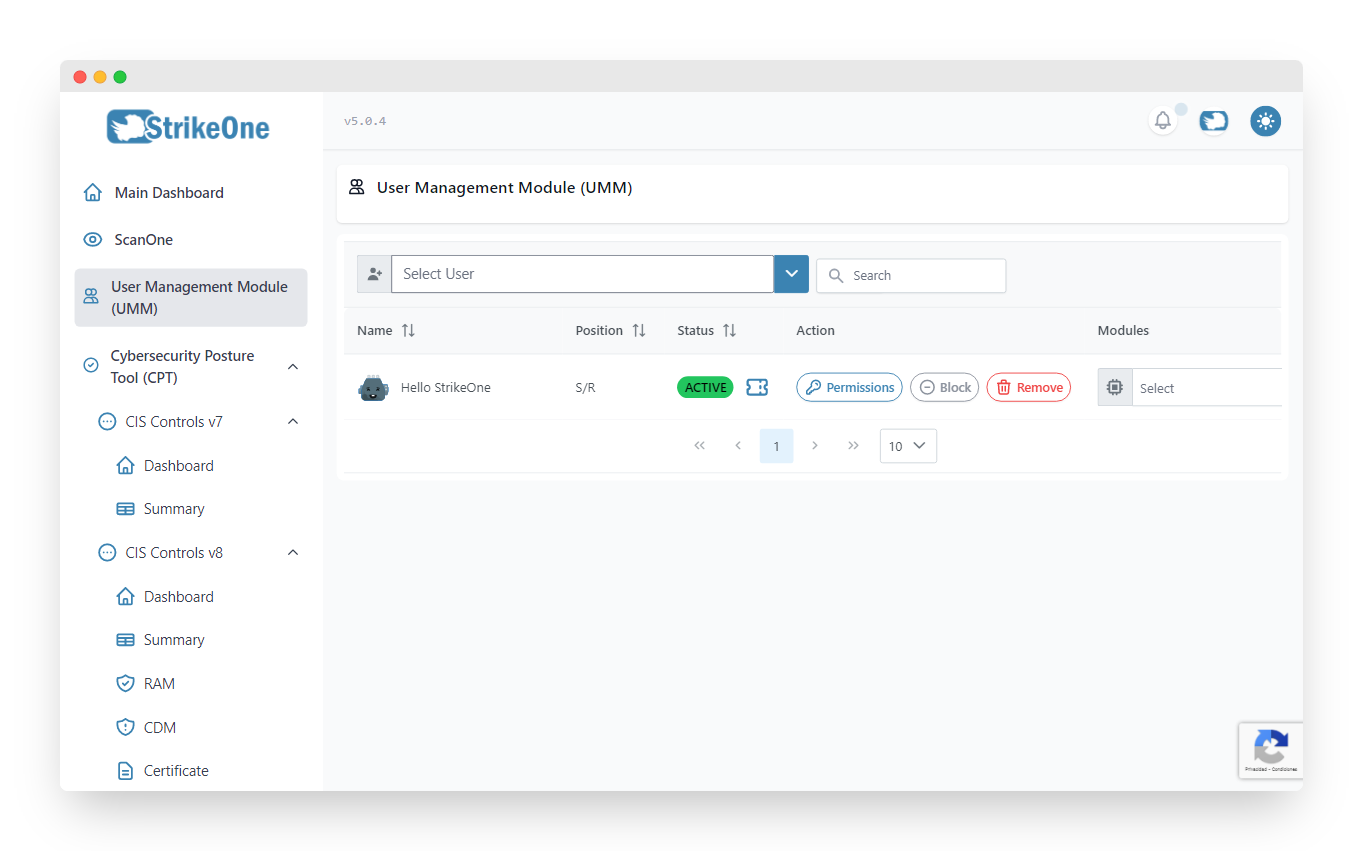
Task: Toggle the switch next to the bell icon
Action: tap(1213, 120)
